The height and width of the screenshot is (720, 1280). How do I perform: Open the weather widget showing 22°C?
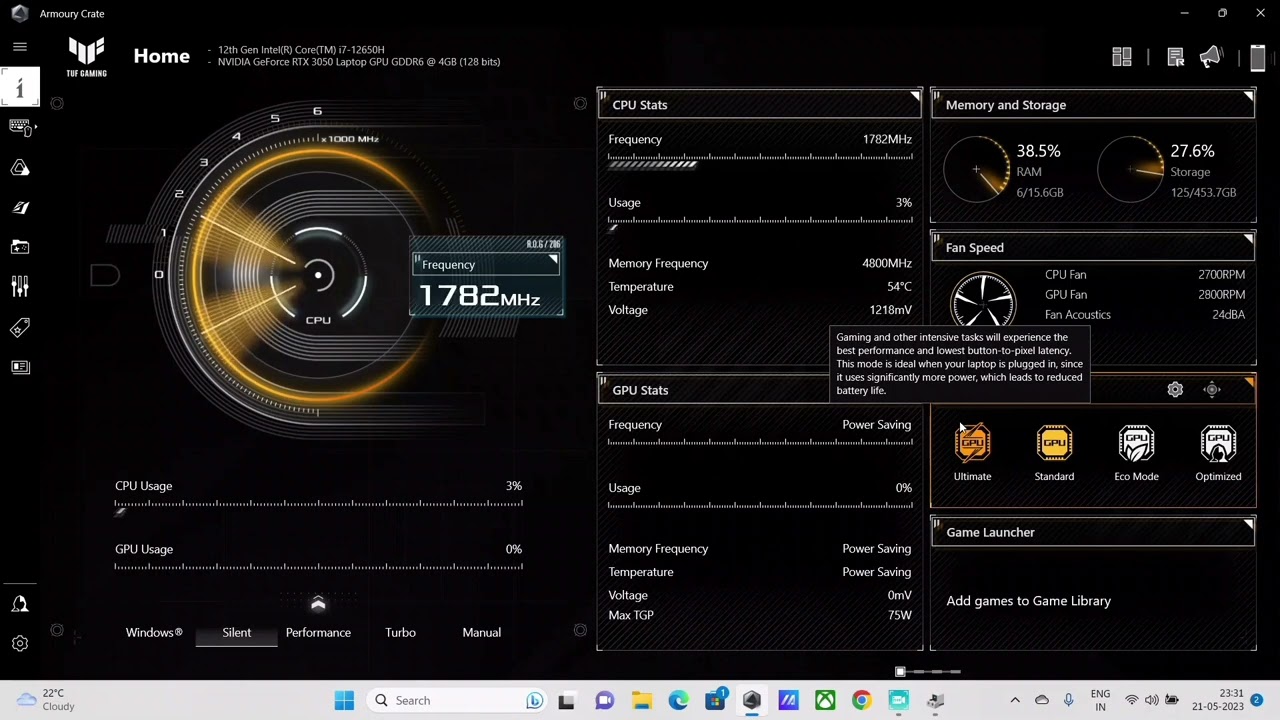(46, 700)
